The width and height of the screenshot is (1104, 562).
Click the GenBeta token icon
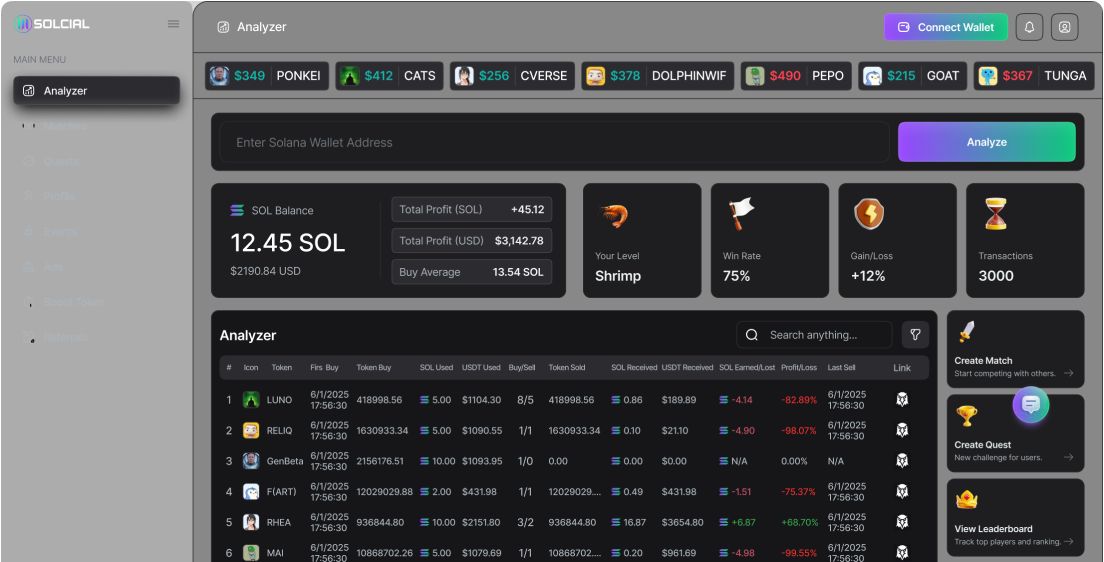pyautogui.click(x=251, y=461)
